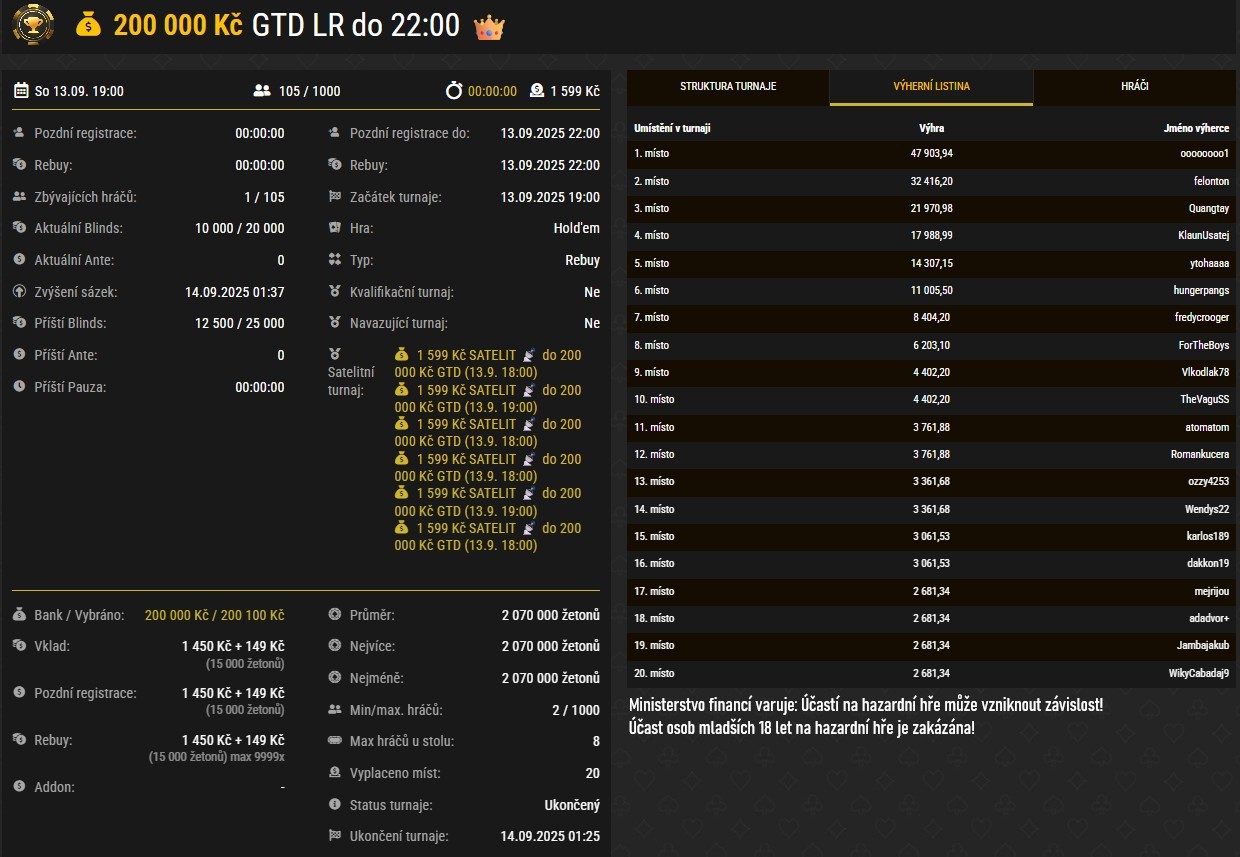This screenshot has width=1240, height=857.
Task: Click the players icon next to 105 / 1000
Action: click(262, 91)
